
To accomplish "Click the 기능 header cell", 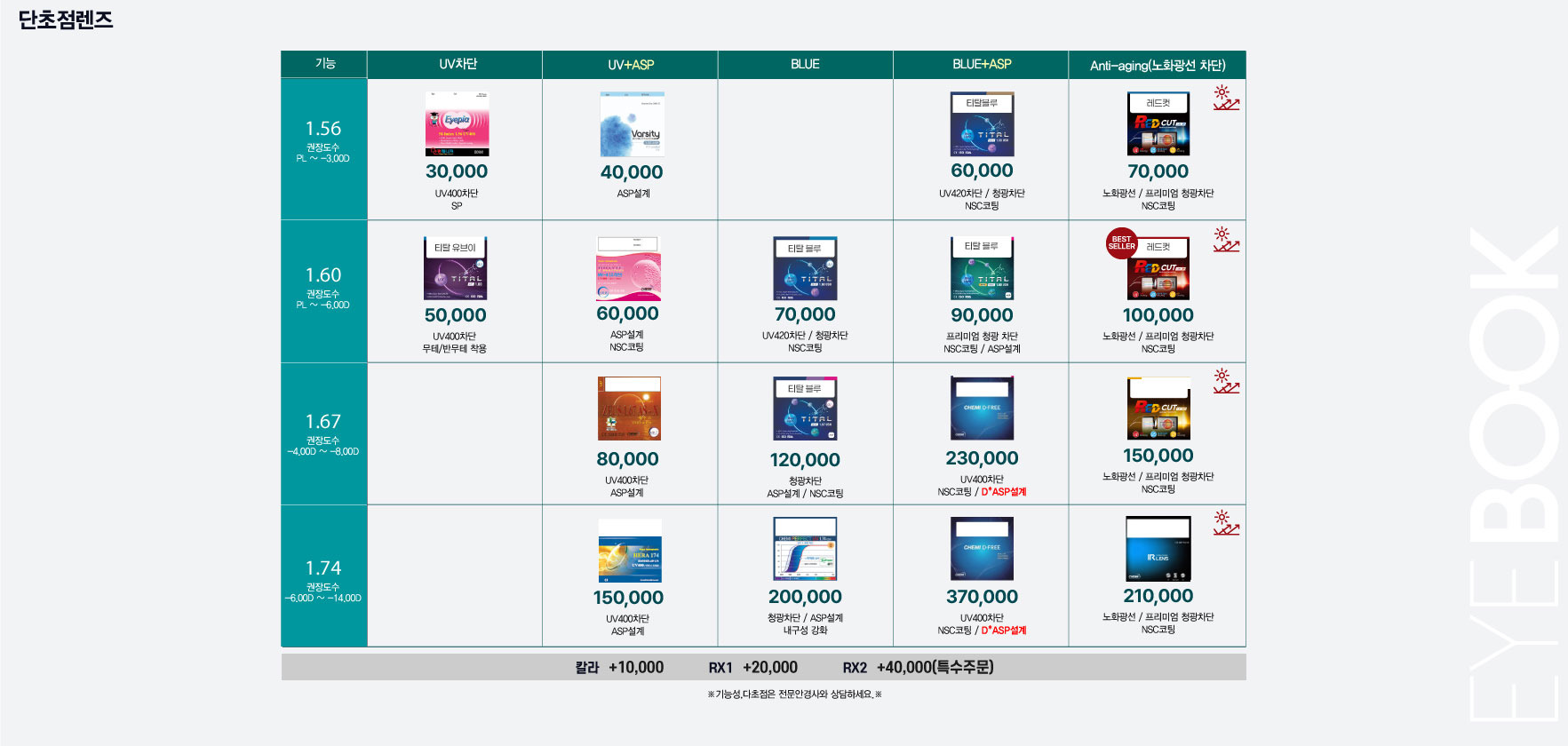I will (324, 64).
